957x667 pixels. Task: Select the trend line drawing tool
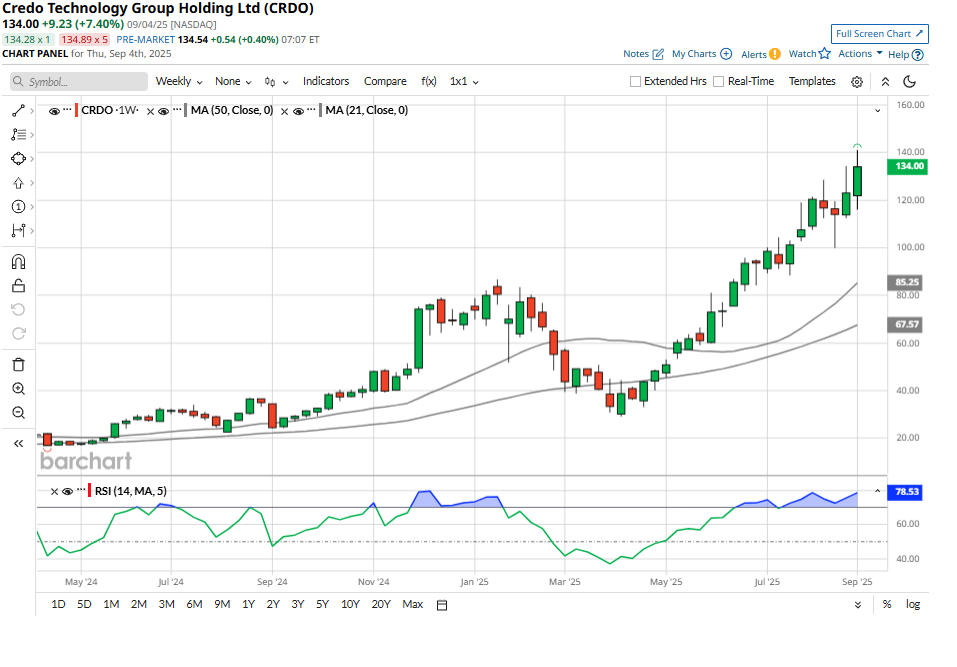point(18,110)
